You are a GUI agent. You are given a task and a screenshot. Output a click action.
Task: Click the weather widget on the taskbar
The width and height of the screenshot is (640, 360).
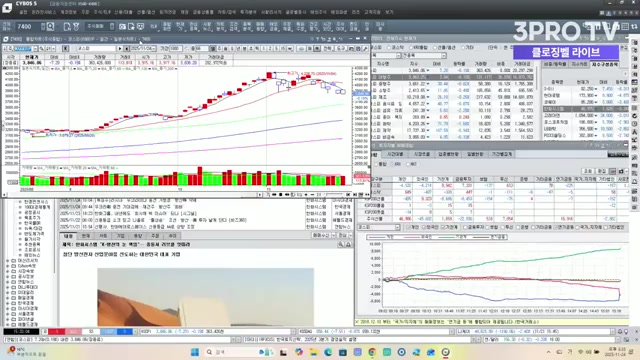click(x=27, y=352)
